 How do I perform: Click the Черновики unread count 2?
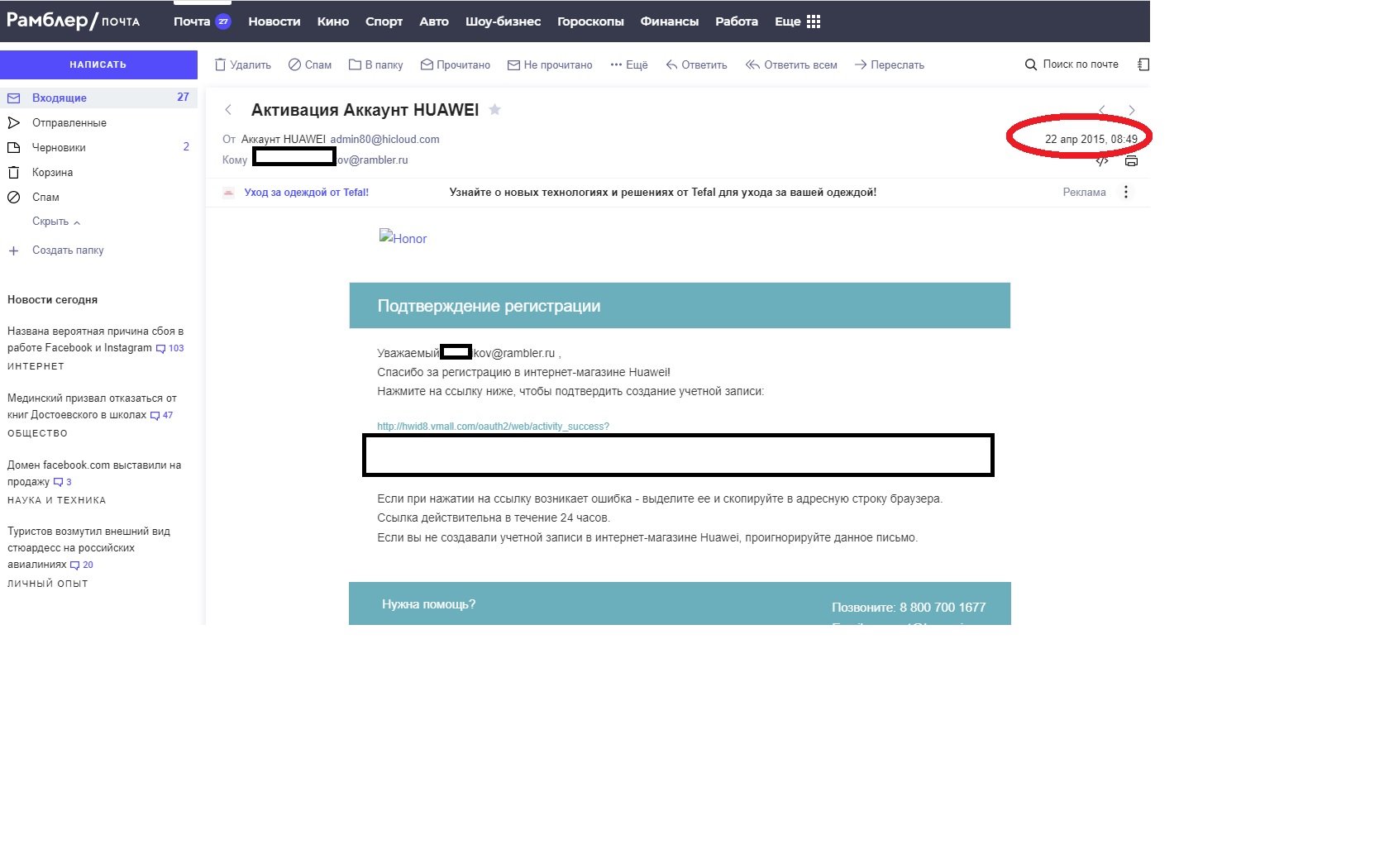pos(186,146)
